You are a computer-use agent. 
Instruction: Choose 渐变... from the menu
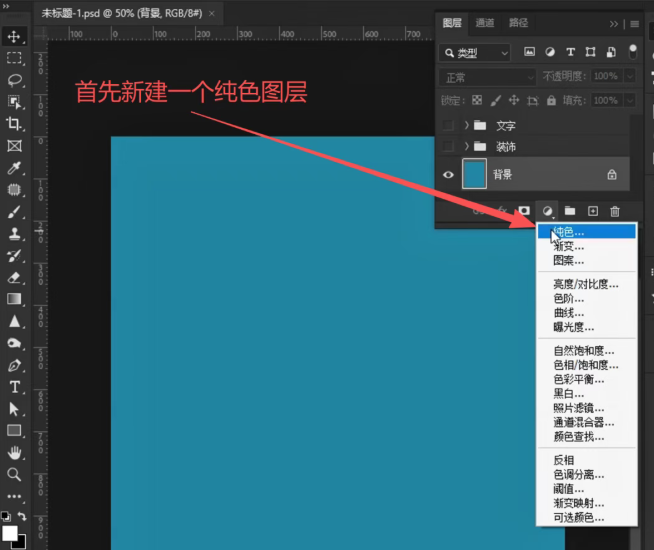tap(586, 246)
